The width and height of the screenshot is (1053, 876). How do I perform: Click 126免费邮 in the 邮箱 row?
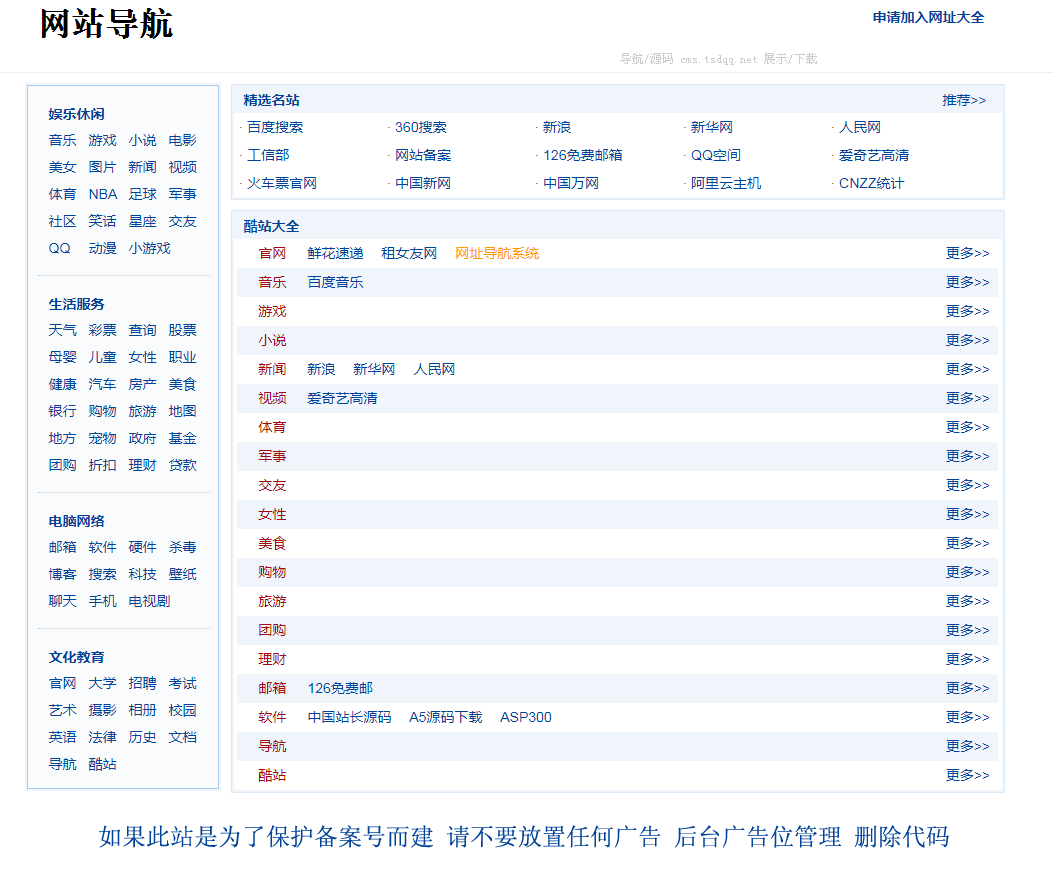(x=340, y=688)
